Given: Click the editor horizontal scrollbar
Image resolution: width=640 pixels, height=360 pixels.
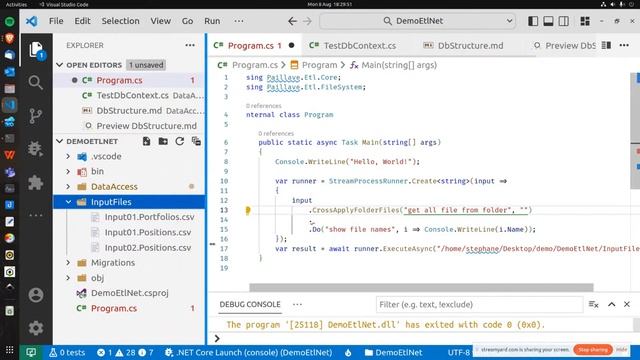Looking at the screenshot, I should click(421, 287).
